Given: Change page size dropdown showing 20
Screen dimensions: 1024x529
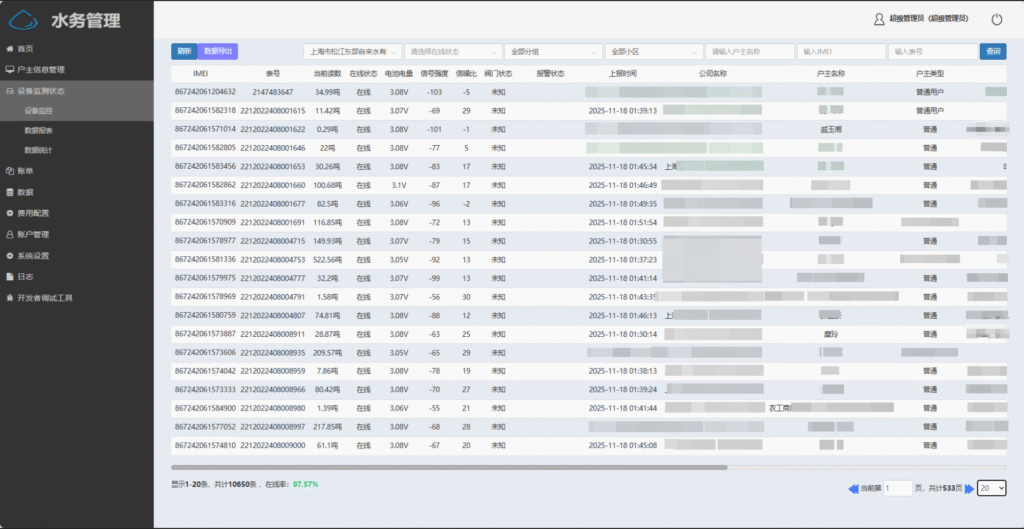Looking at the screenshot, I should pos(991,488).
